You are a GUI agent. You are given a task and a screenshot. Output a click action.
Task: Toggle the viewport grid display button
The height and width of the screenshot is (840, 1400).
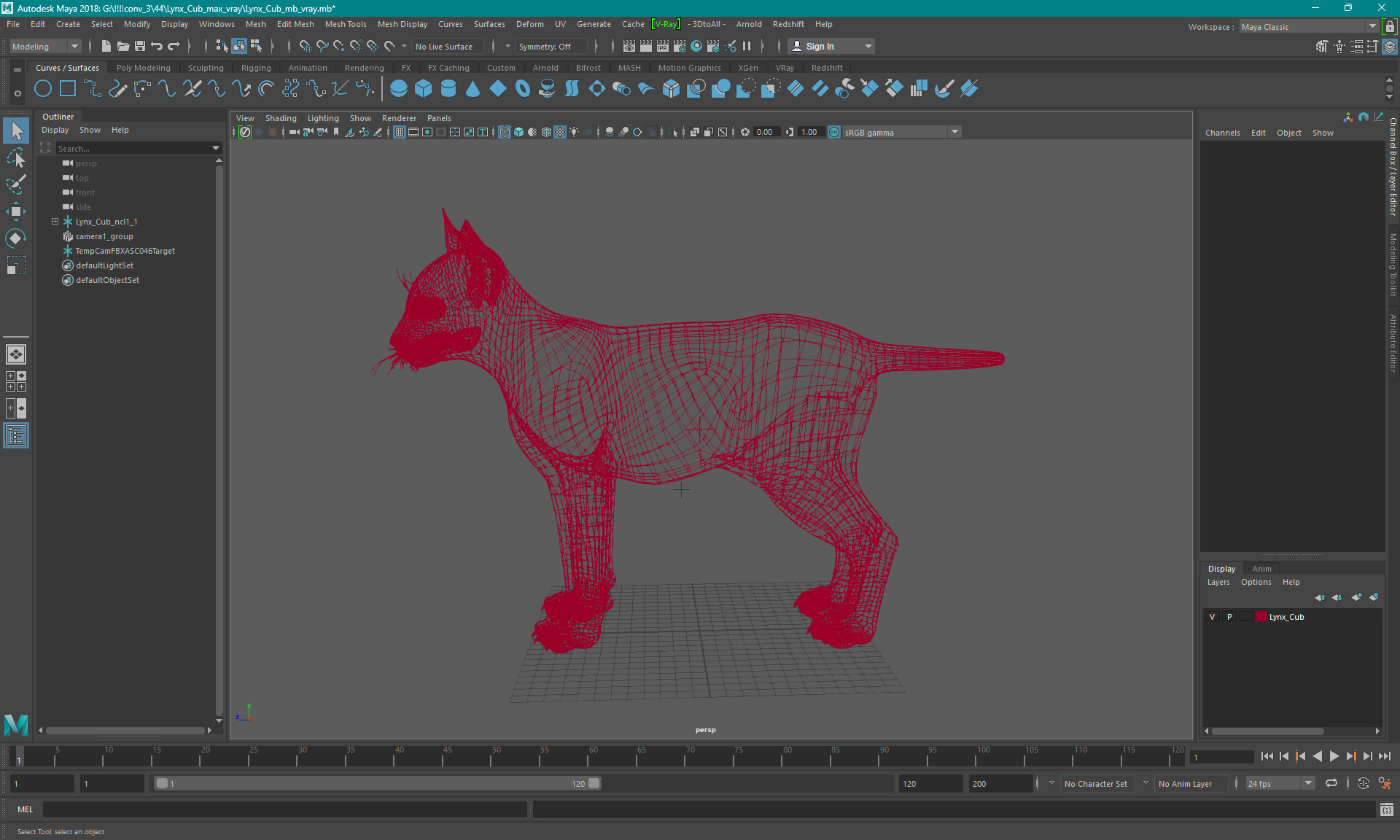[x=400, y=132]
